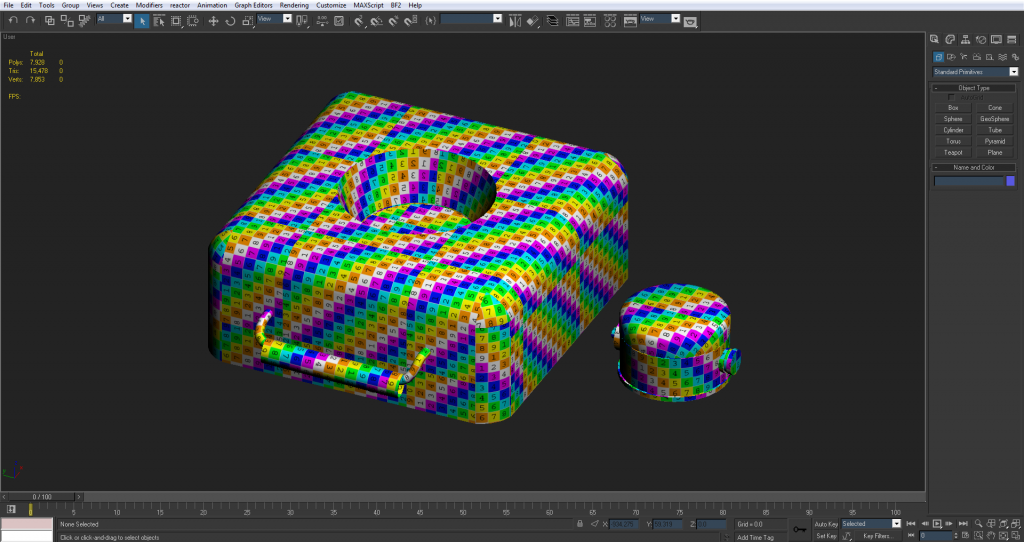Toggle Auto Key animation mode
Screen dimensions: 1024x542
click(x=826, y=523)
